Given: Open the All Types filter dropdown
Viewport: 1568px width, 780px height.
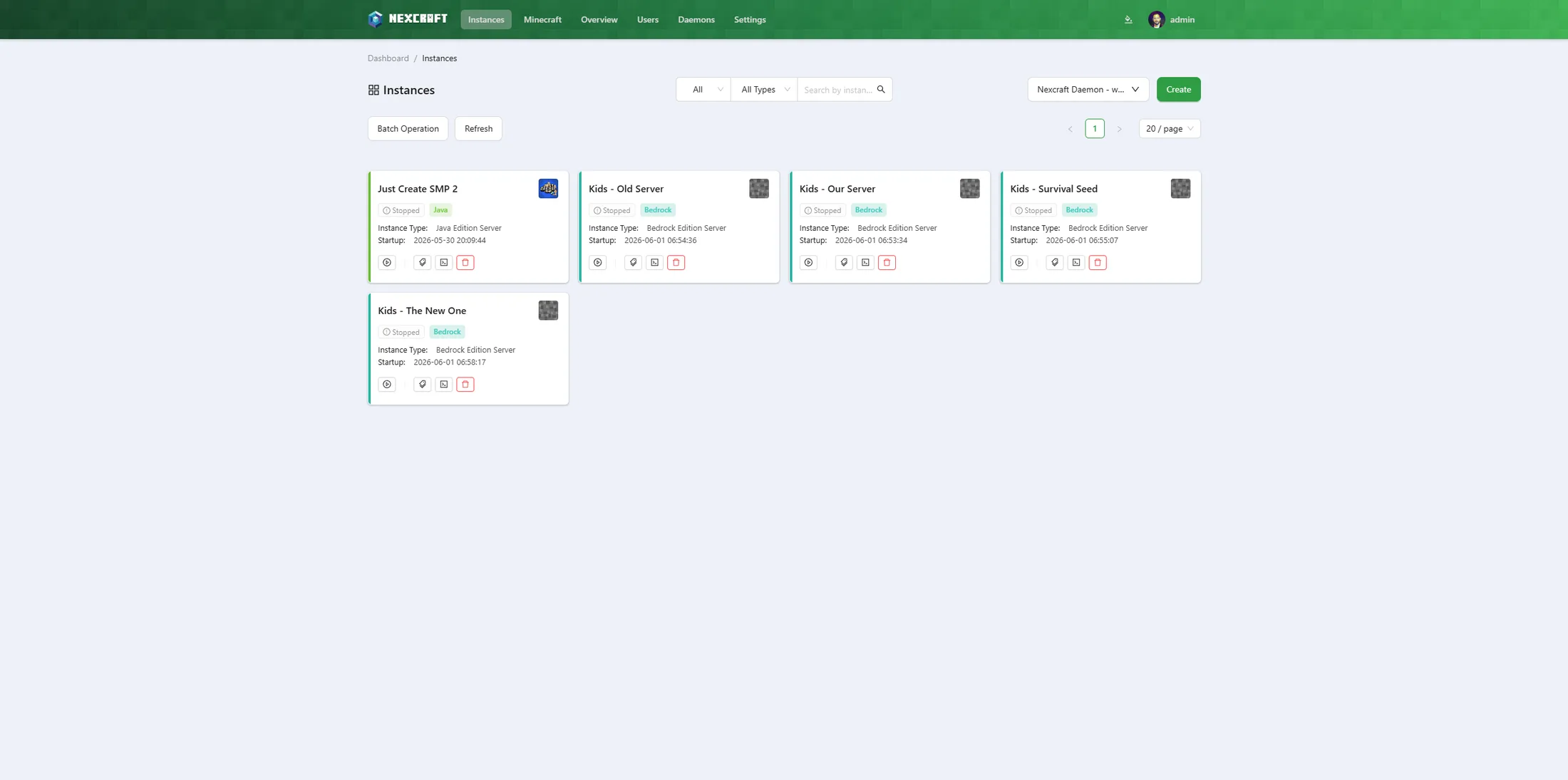Looking at the screenshot, I should [764, 89].
